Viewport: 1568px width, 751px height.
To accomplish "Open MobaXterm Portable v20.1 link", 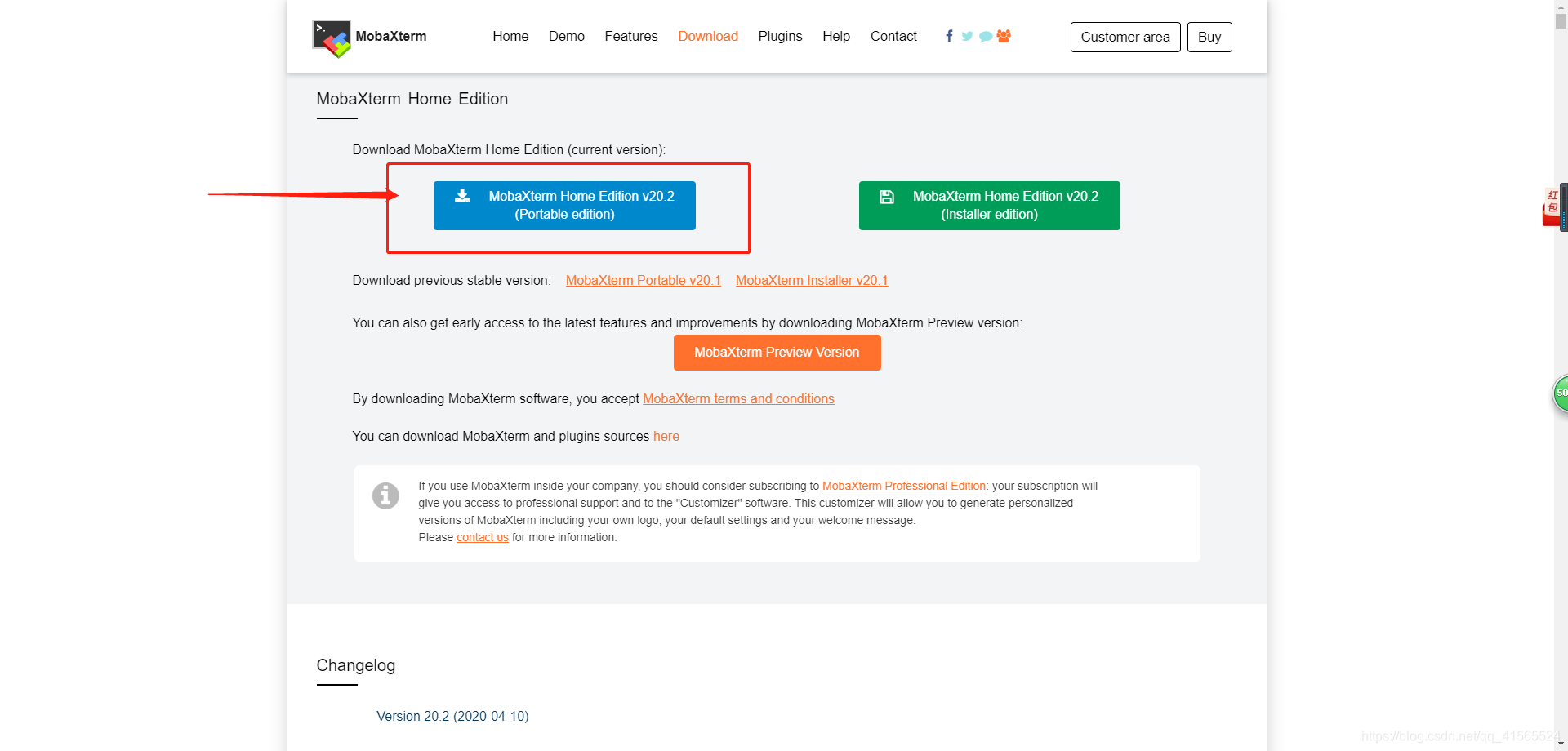I will click(644, 280).
